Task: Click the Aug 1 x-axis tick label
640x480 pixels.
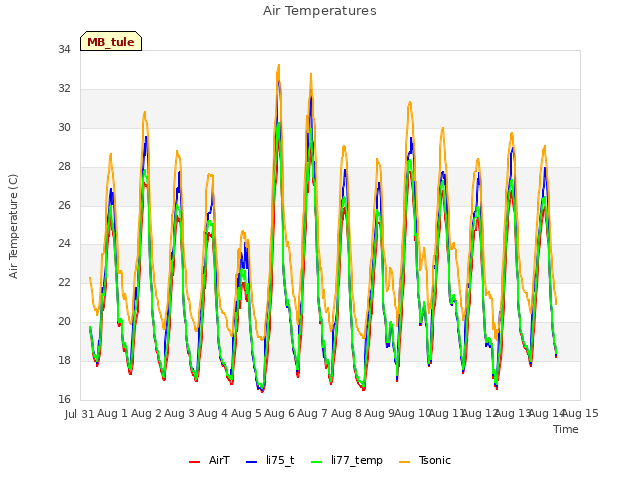Action: (x=113, y=413)
